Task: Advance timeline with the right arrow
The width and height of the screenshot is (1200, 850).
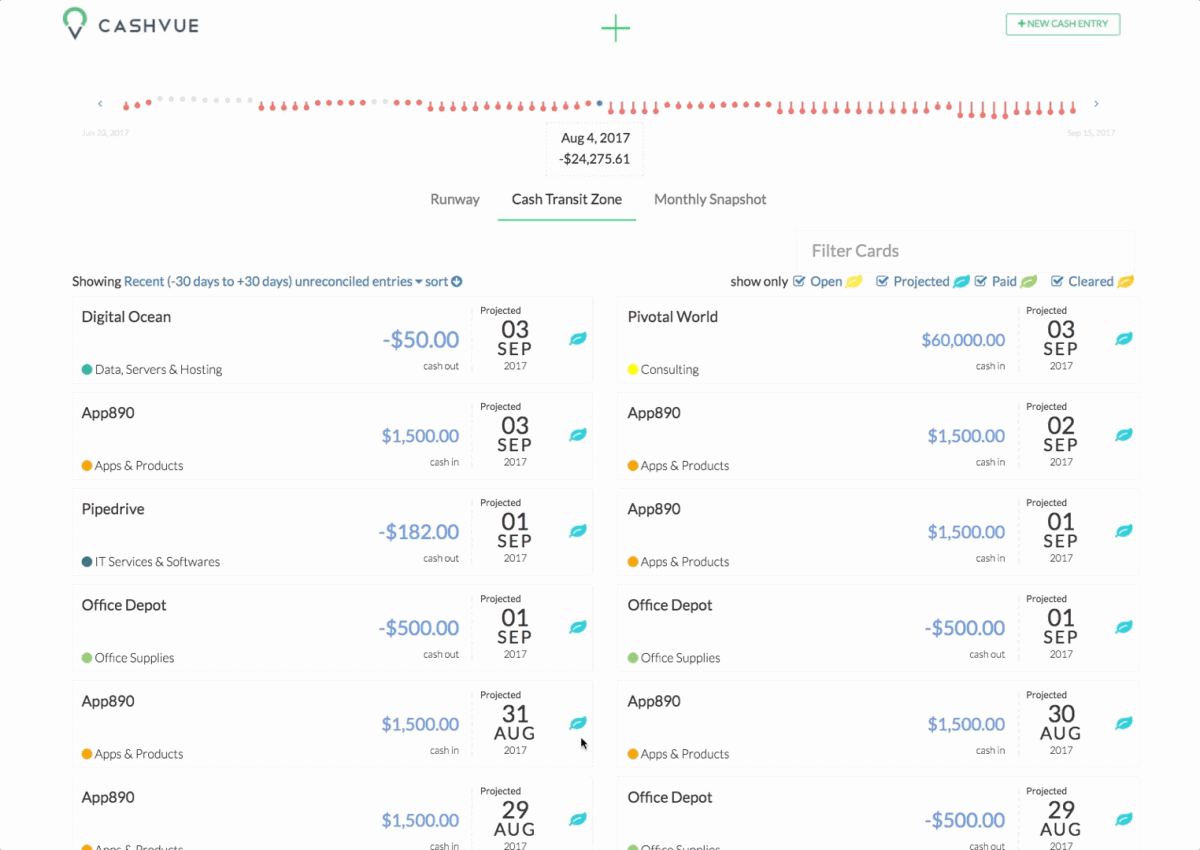Action: coord(1096,104)
